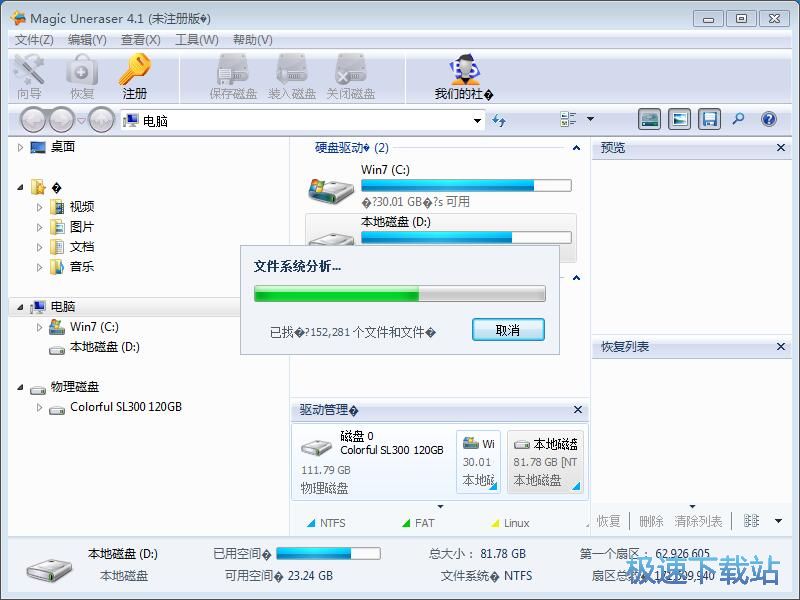Screen dimensions: 800x600
Task: Click the 已用空间 usage bar in status area
Action: tap(329, 554)
